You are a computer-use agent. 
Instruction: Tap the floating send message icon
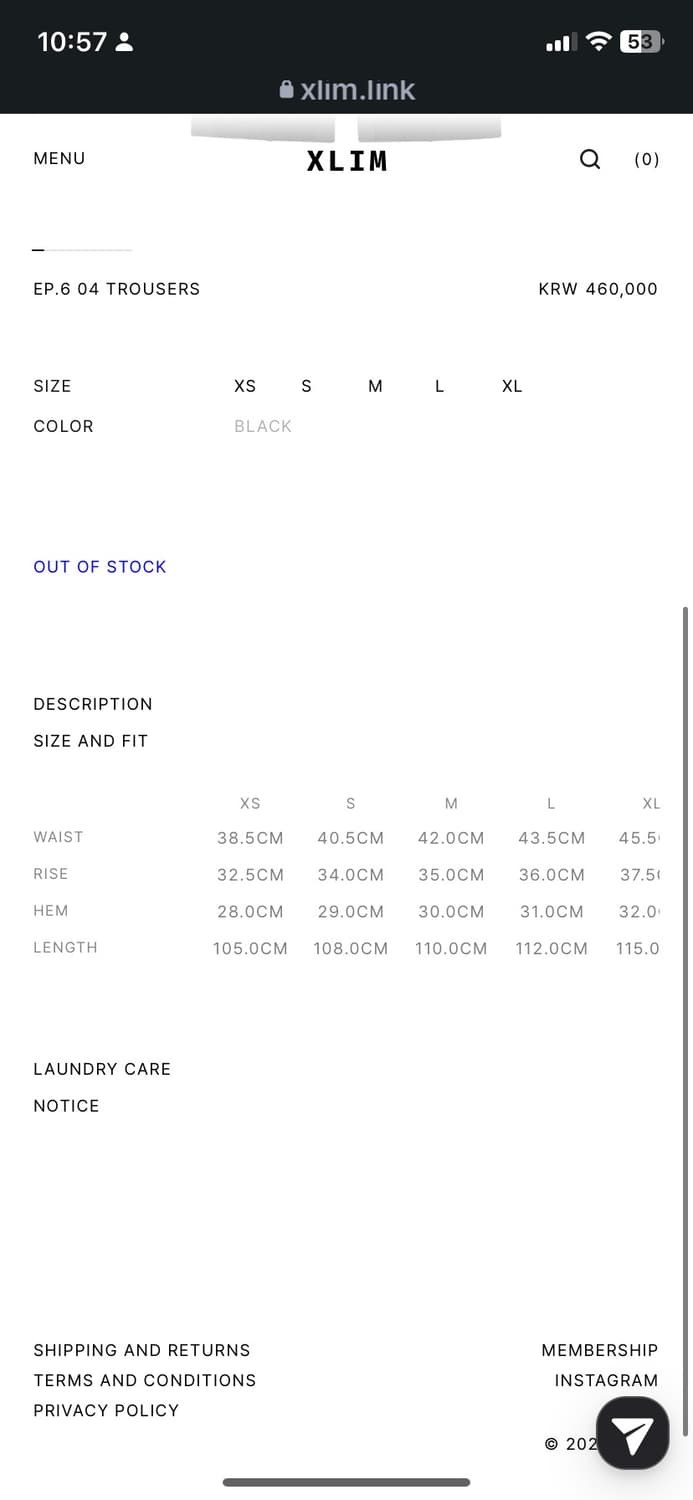(x=632, y=1434)
